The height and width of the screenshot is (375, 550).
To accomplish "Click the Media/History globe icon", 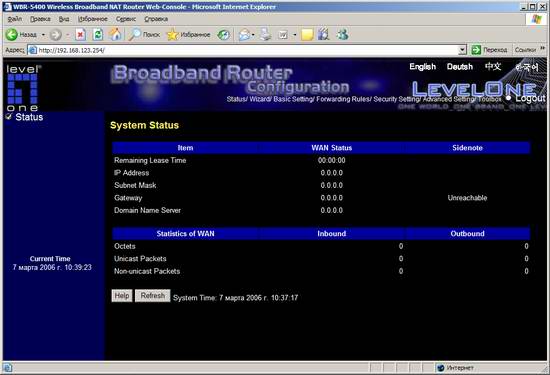I will tap(223, 34).
